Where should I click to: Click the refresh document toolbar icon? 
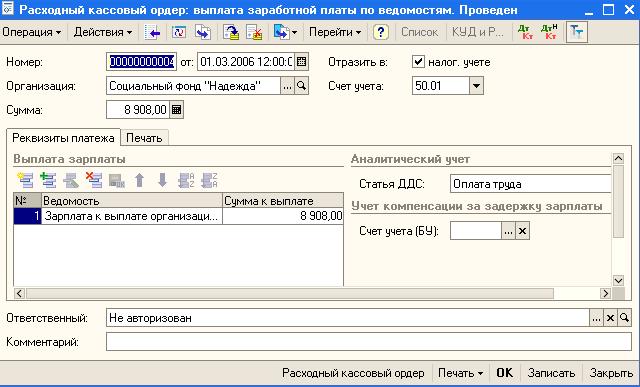point(179,32)
